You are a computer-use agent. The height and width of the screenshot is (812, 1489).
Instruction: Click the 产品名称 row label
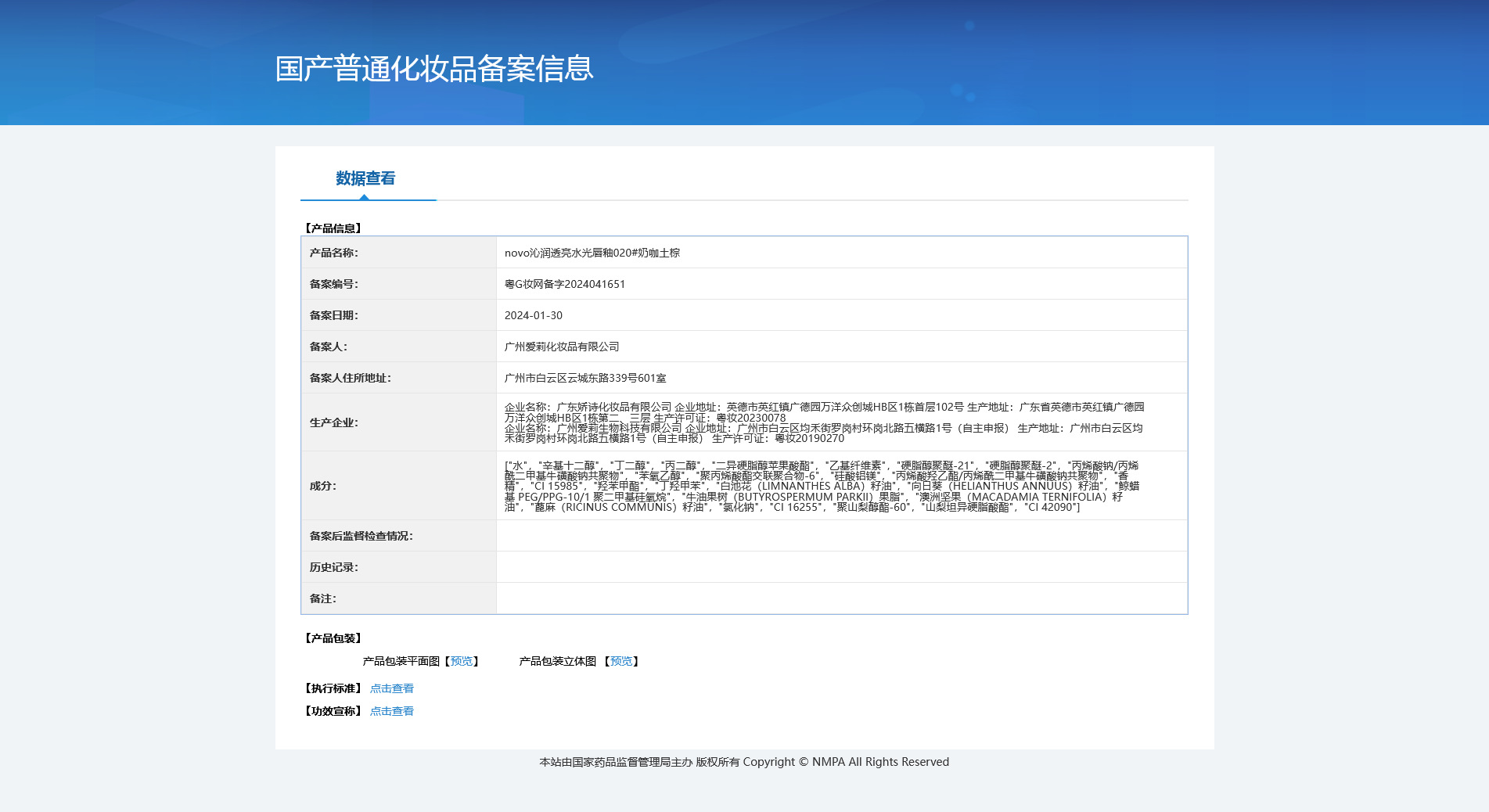(334, 253)
